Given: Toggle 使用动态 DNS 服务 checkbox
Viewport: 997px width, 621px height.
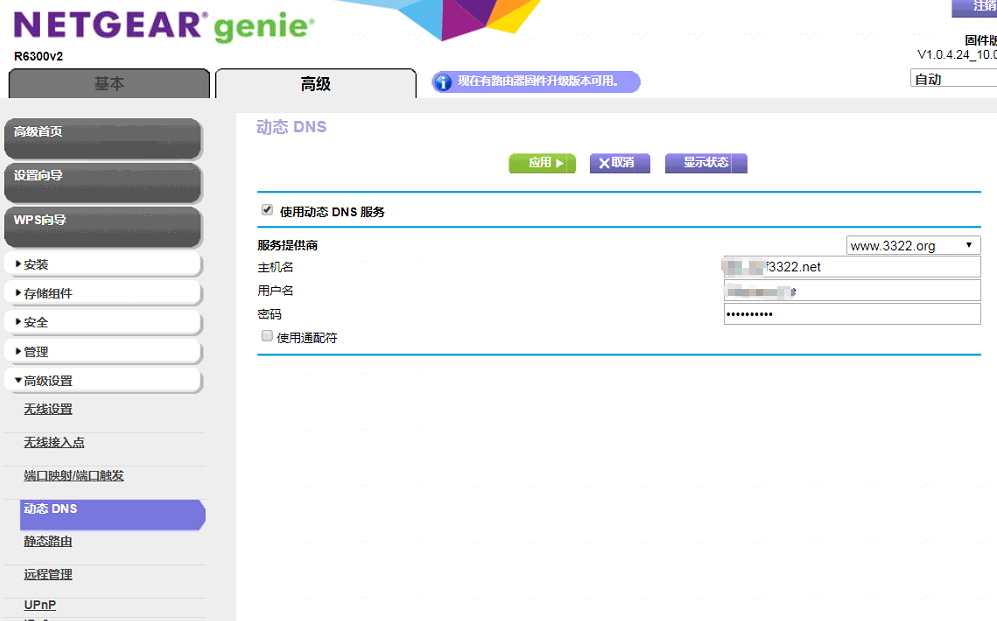Looking at the screenshot, I should (267, 210).
